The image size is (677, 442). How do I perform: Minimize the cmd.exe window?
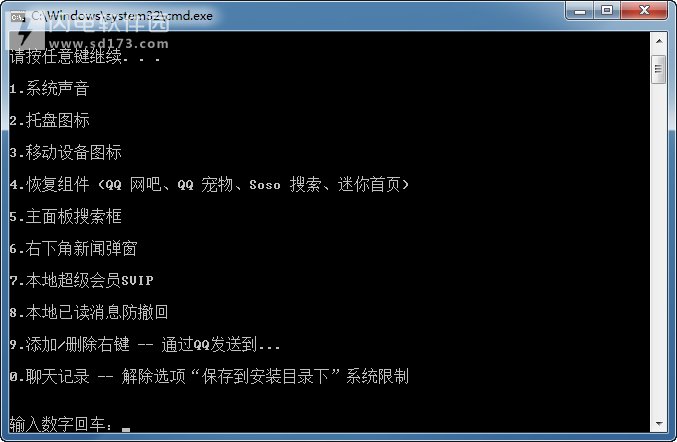pos(579,11)
